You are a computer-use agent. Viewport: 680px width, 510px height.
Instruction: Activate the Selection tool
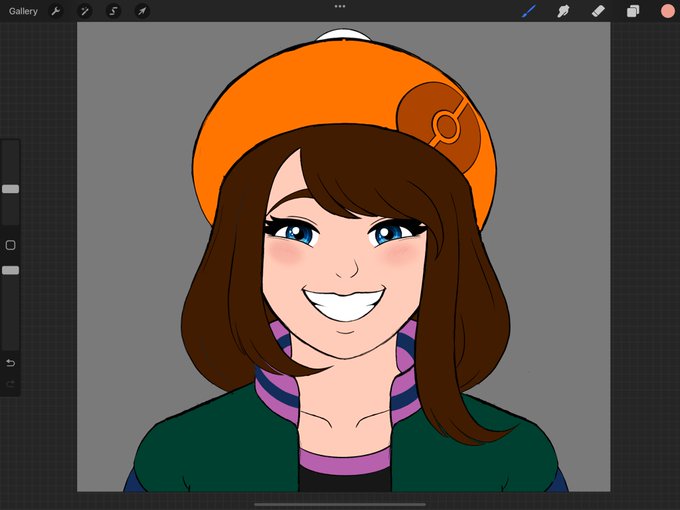coord(113,11)
